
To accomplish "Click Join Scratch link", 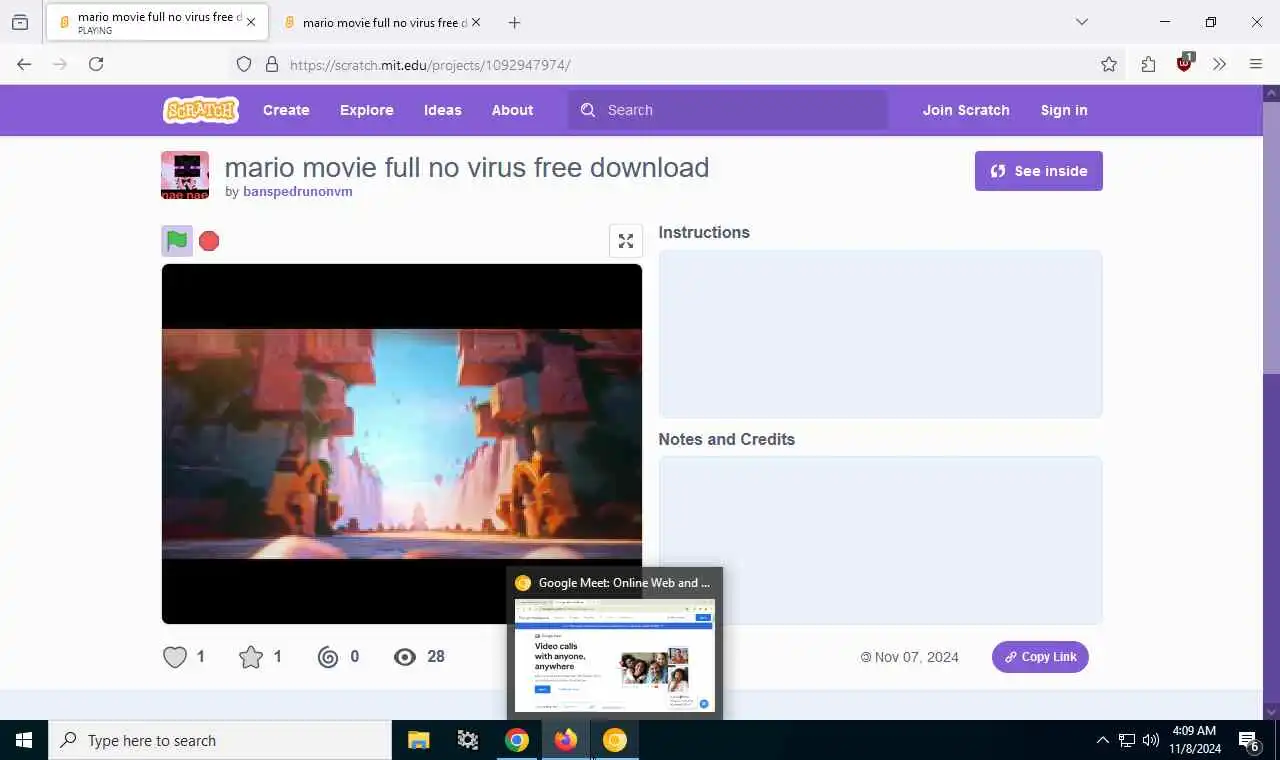I will (966, 110).
